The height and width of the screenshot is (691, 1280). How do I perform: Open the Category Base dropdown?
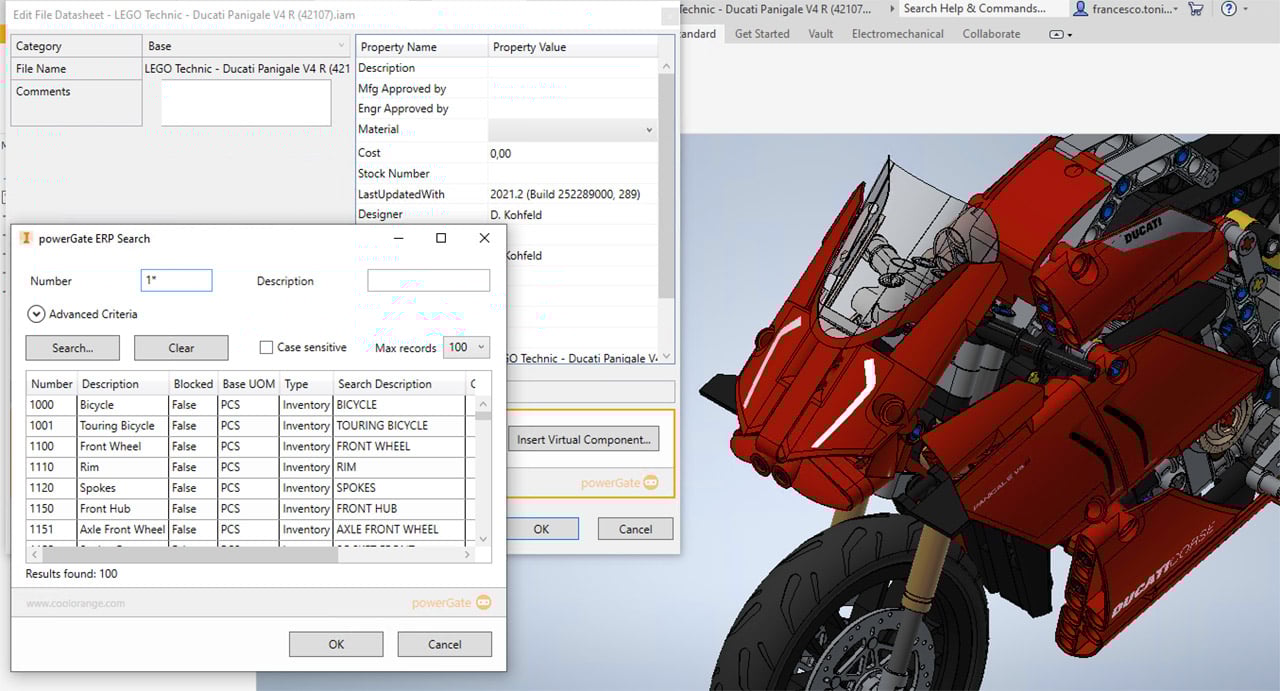tap(341, 46)
